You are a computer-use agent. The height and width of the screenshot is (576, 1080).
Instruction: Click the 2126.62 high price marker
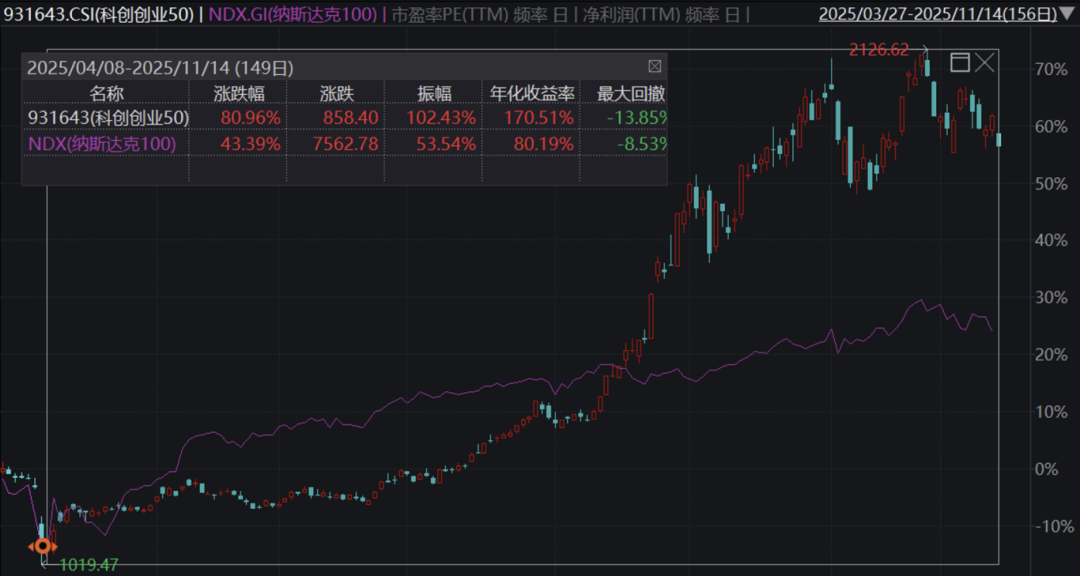tap(880, 49)
